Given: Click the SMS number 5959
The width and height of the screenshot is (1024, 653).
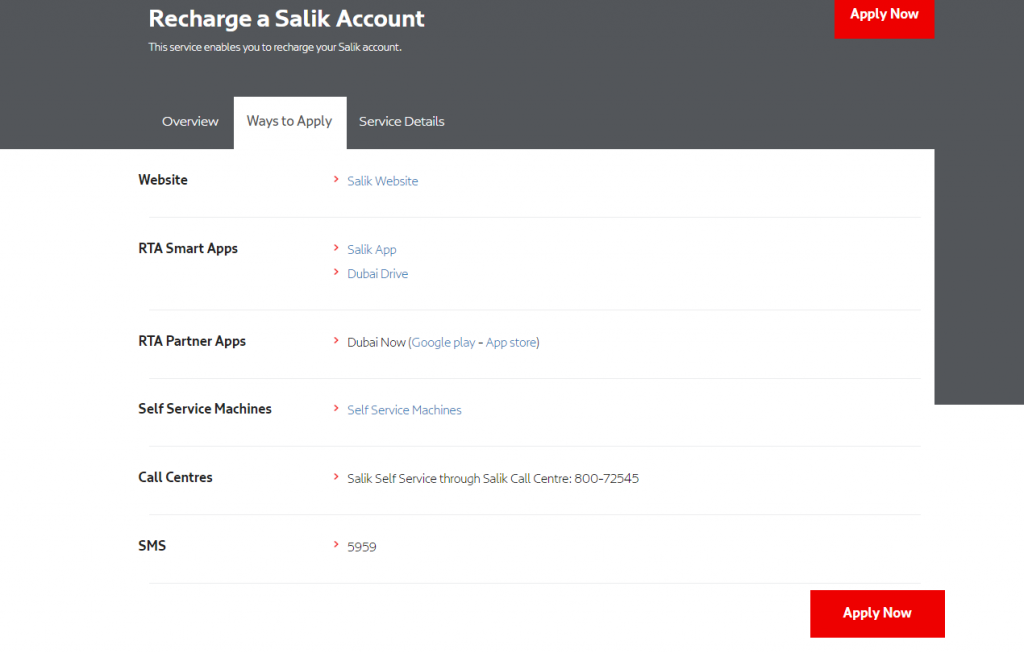Looking at the screenshot, I should (x=362, y=547).
